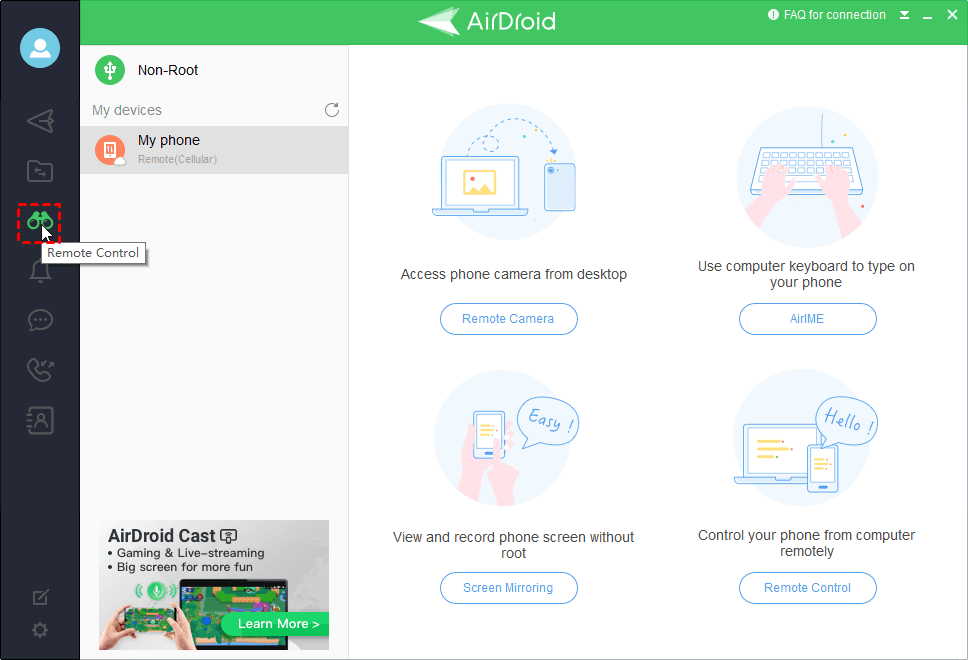Click the green USB Non-Root icon
The width and height of the screenshot is (968, 660).
110,70
